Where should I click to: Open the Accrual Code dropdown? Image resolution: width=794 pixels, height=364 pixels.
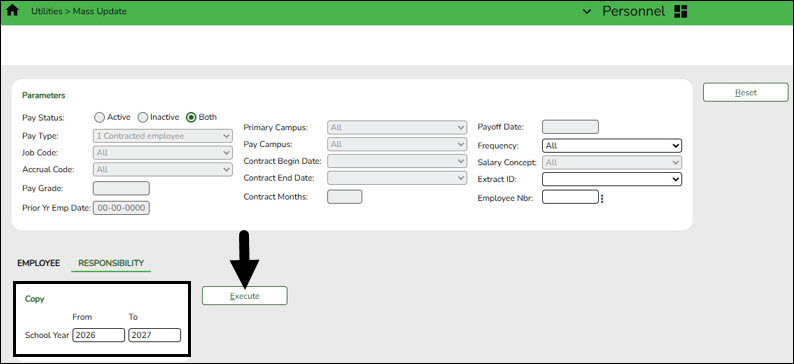pyautogui.click(x=163, y=170)
